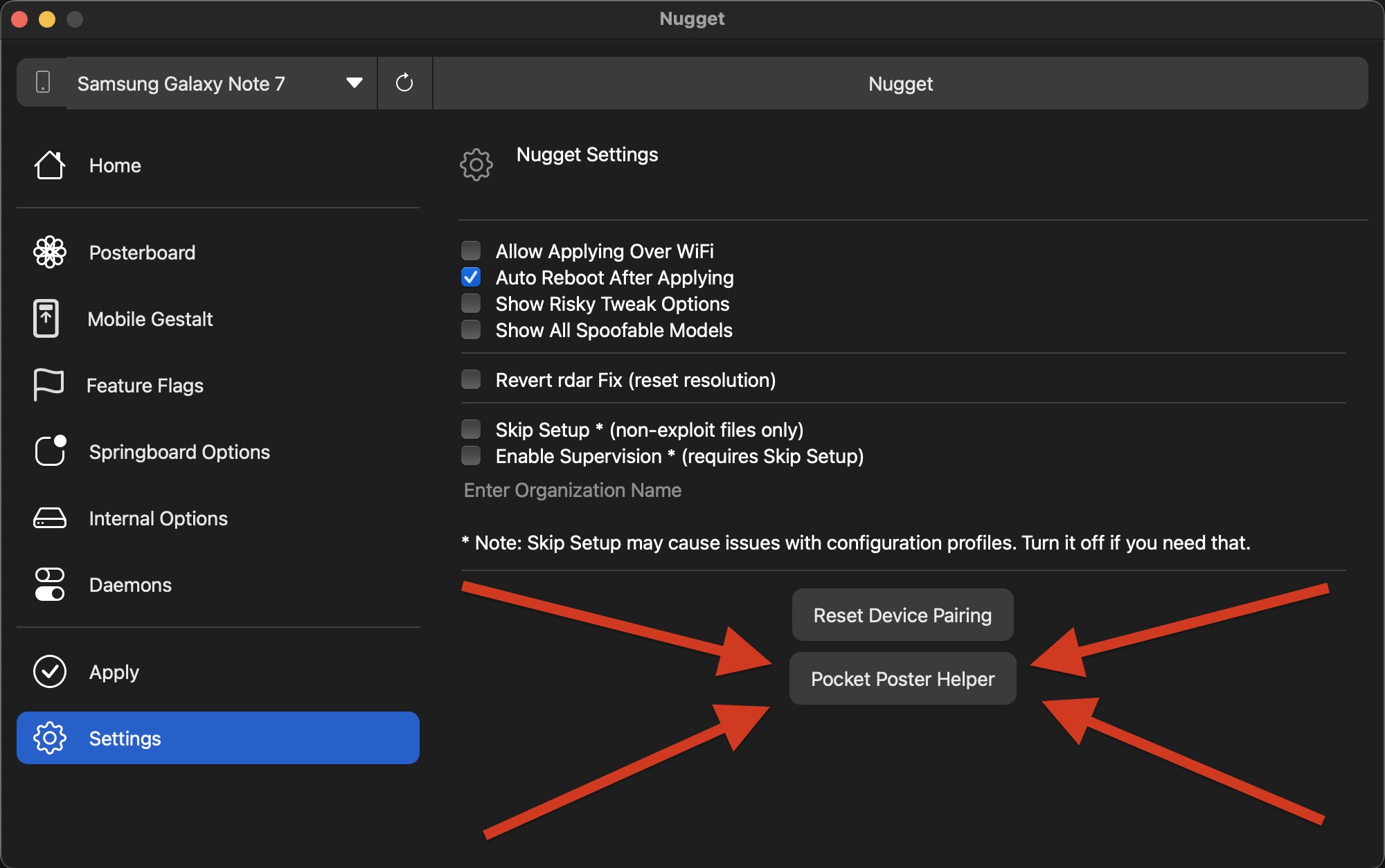The height and width of the screenshot is (868, 1385).
Task: Click the Pocket Poster Helper button
Action: (902, 678)
